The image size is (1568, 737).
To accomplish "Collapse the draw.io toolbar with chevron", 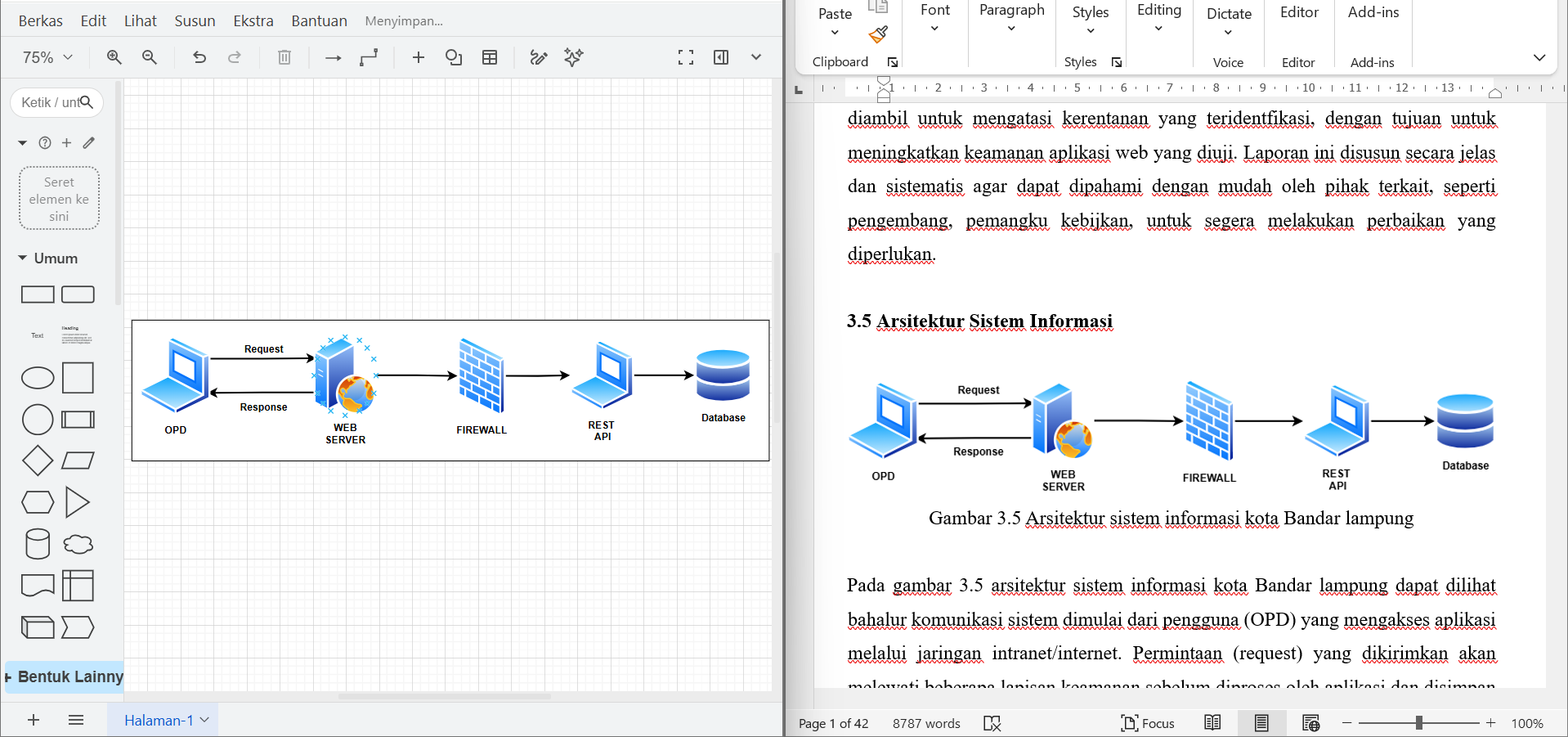I will point(756,57).
